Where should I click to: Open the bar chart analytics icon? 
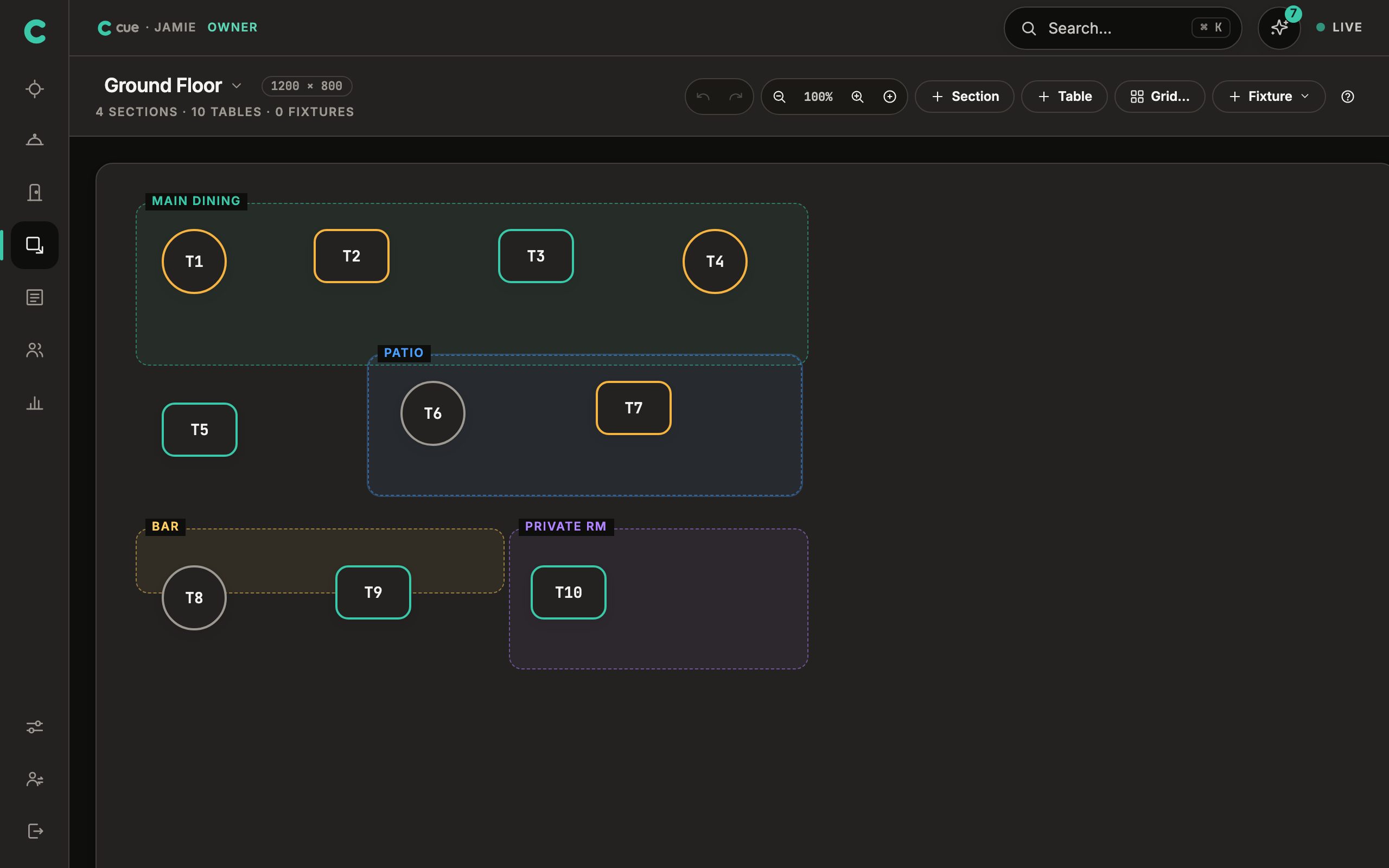tap(35, 403)
